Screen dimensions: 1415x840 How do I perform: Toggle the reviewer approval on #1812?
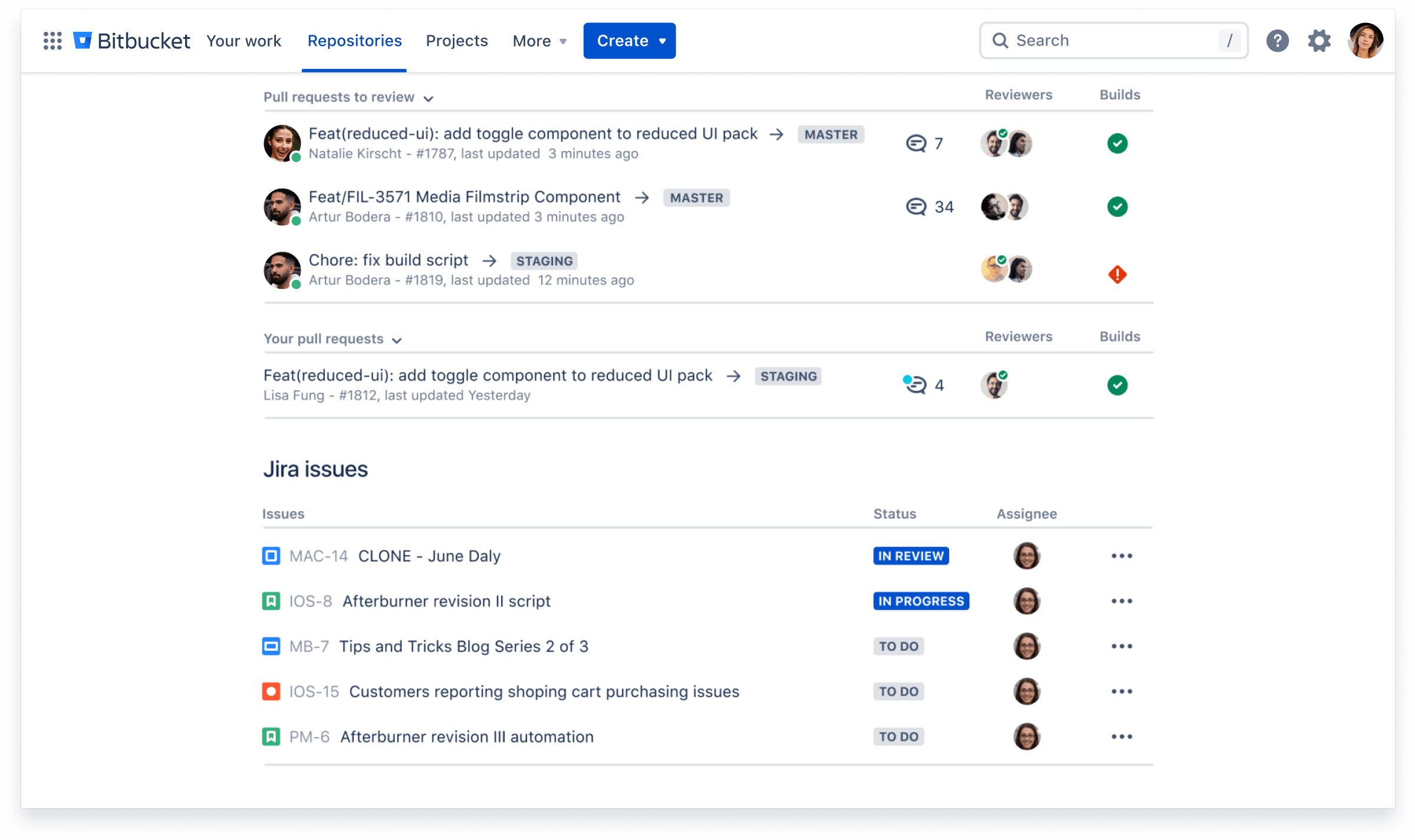coord(994,384)
